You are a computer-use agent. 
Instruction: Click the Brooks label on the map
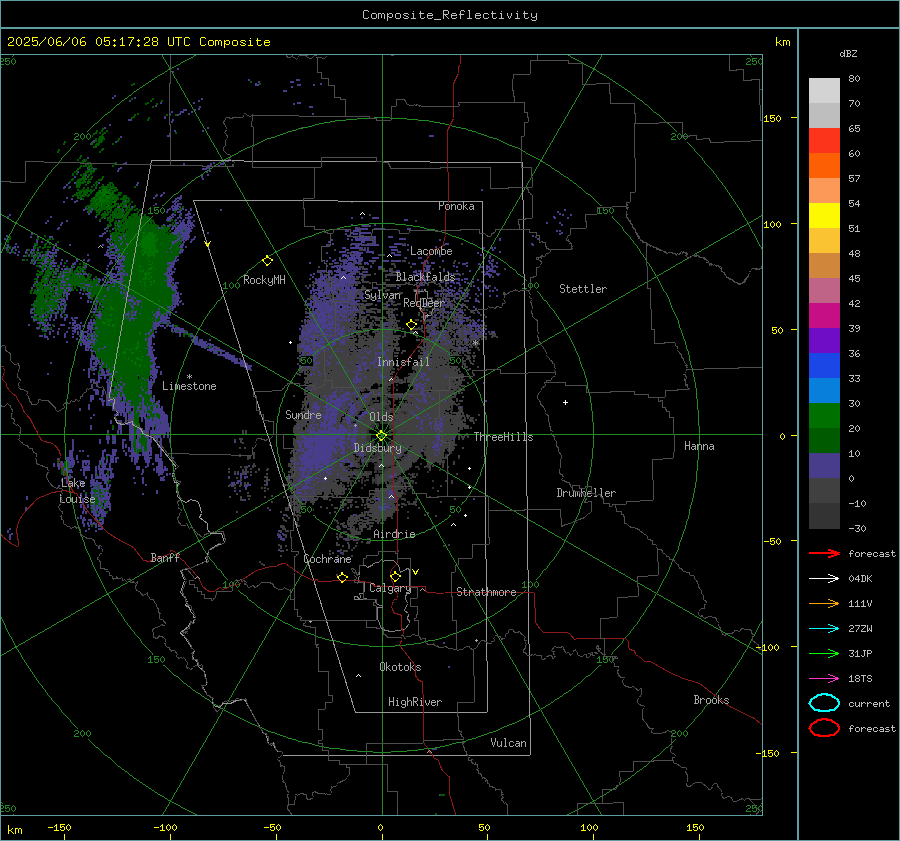click(x=711, y=700)
